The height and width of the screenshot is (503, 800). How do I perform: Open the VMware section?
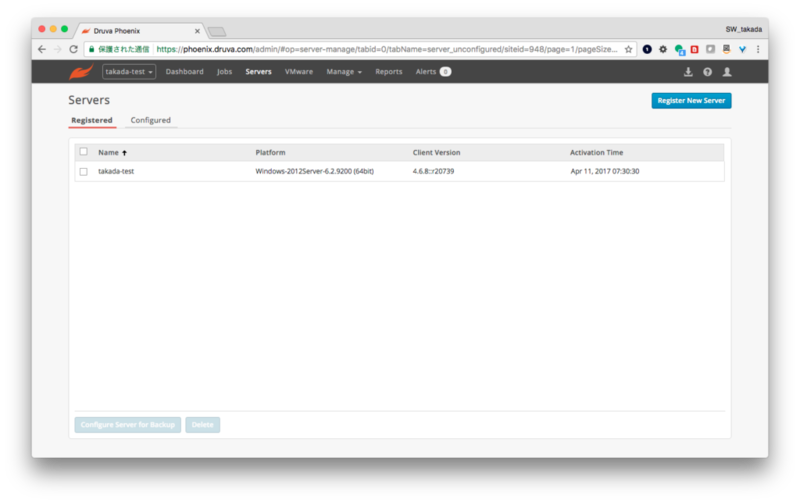pyautogui.click(x=298, y=72)
